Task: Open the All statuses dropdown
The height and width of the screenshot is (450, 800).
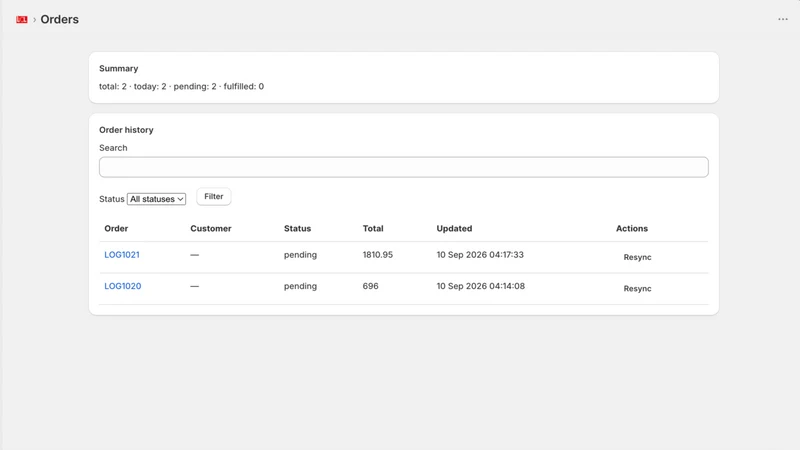Action: 156,199
